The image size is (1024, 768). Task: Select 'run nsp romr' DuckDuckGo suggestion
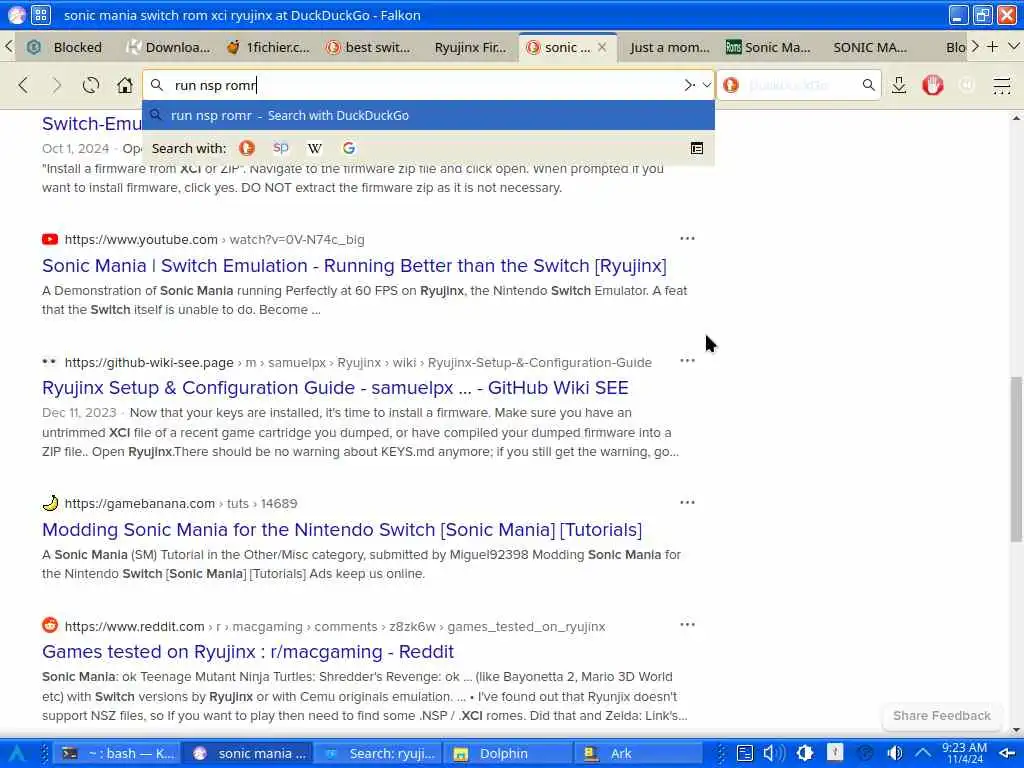428,116
